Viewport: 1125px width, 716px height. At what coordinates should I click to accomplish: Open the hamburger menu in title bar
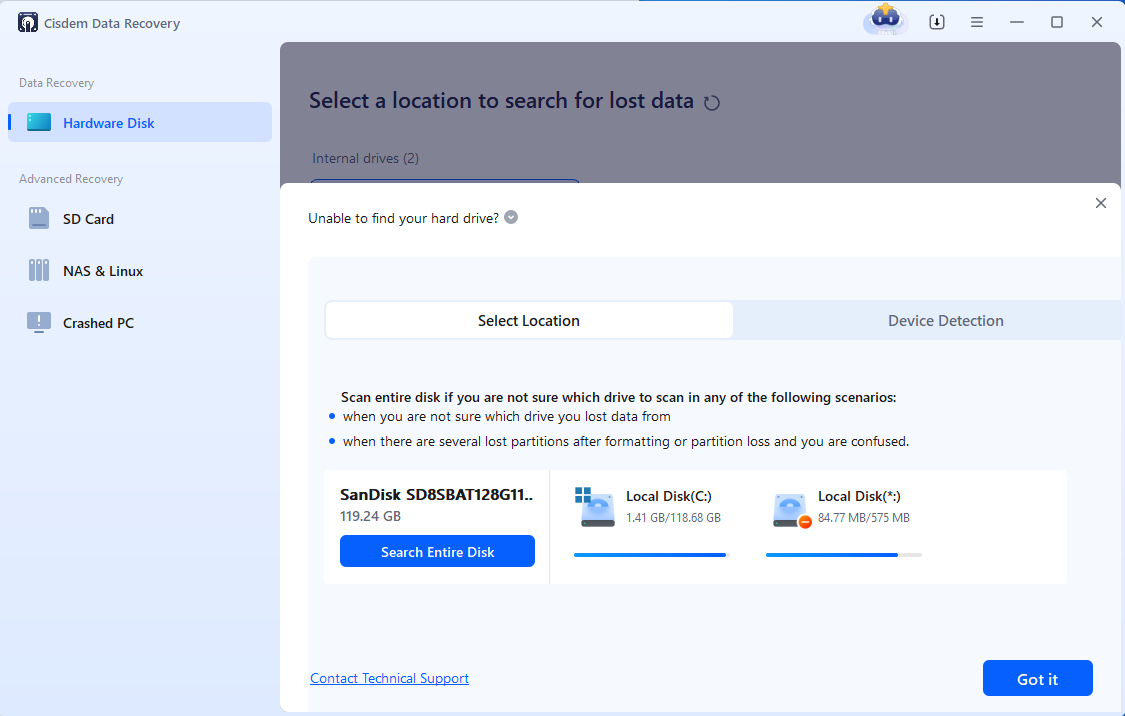tap(977, 22)
